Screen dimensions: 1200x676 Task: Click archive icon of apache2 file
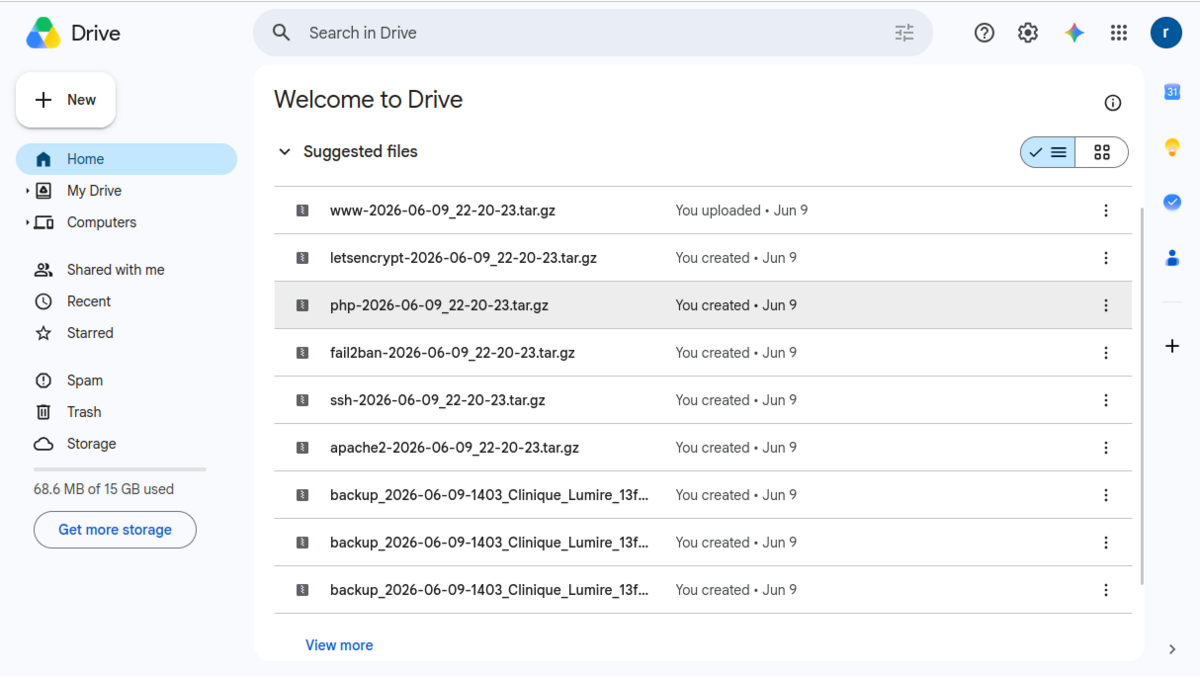click(302, 448)
